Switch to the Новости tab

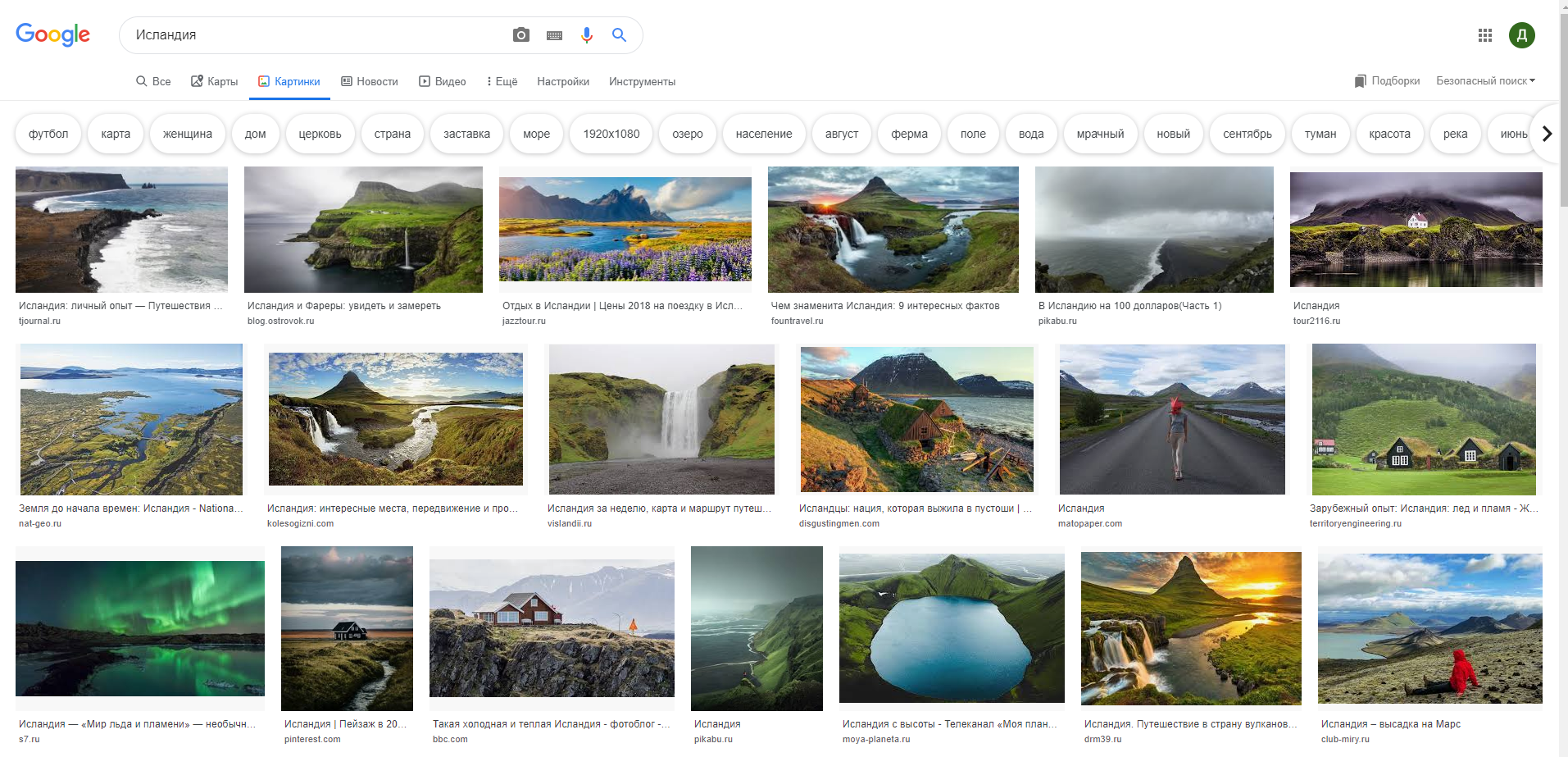click(370, 81)
